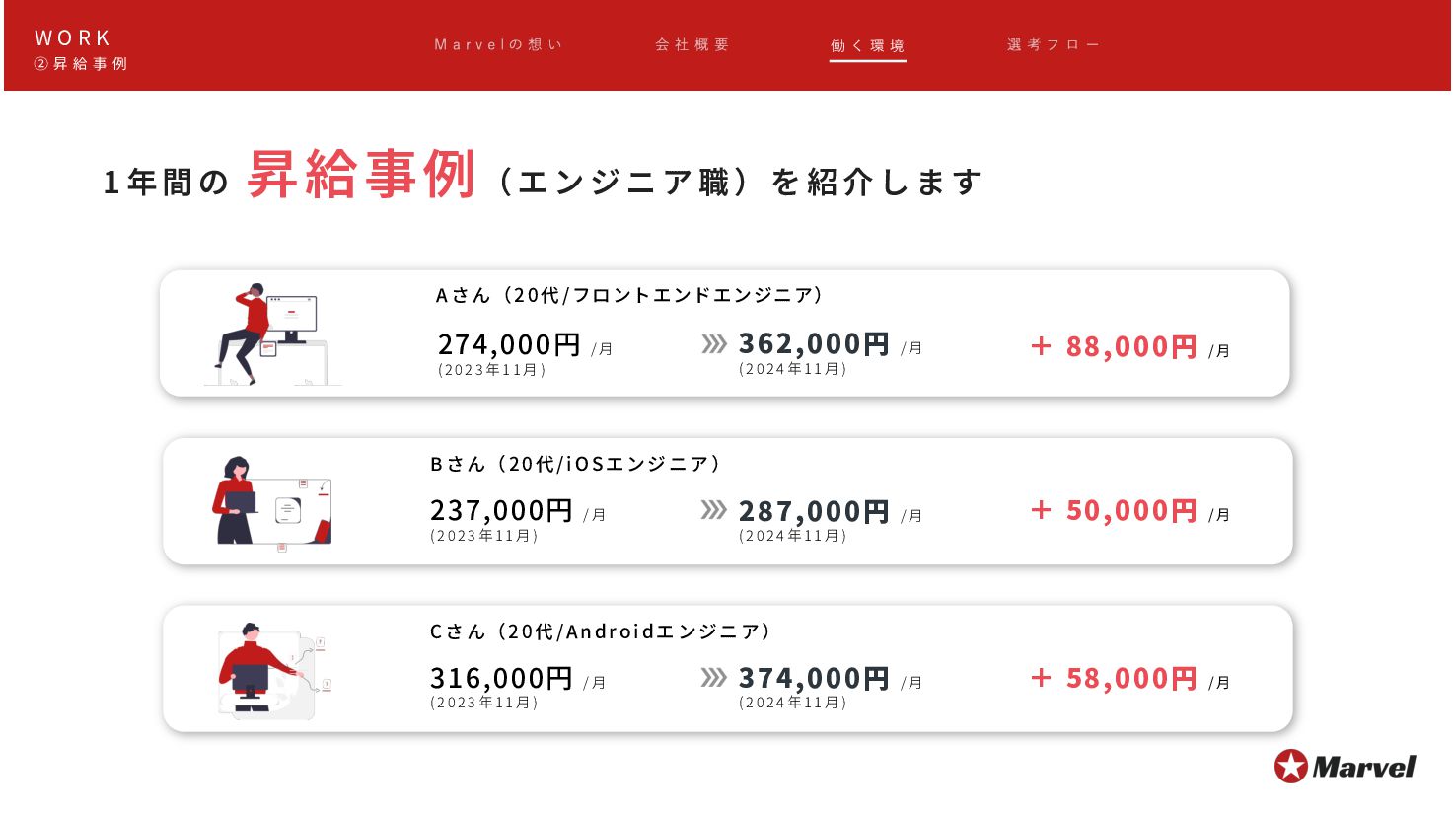Open the Marvelの想い tab
This screenshot has width=1456, height=816.
tap(498, 45)
